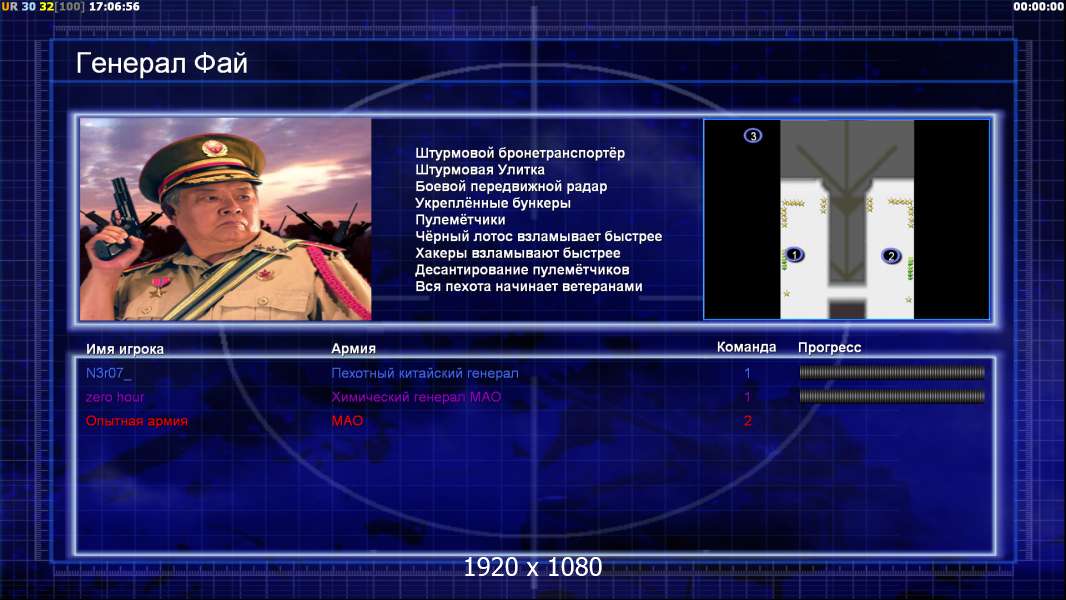Select player name 'zero hour'
1066x600 pixels.
click(x=115, y=397)
